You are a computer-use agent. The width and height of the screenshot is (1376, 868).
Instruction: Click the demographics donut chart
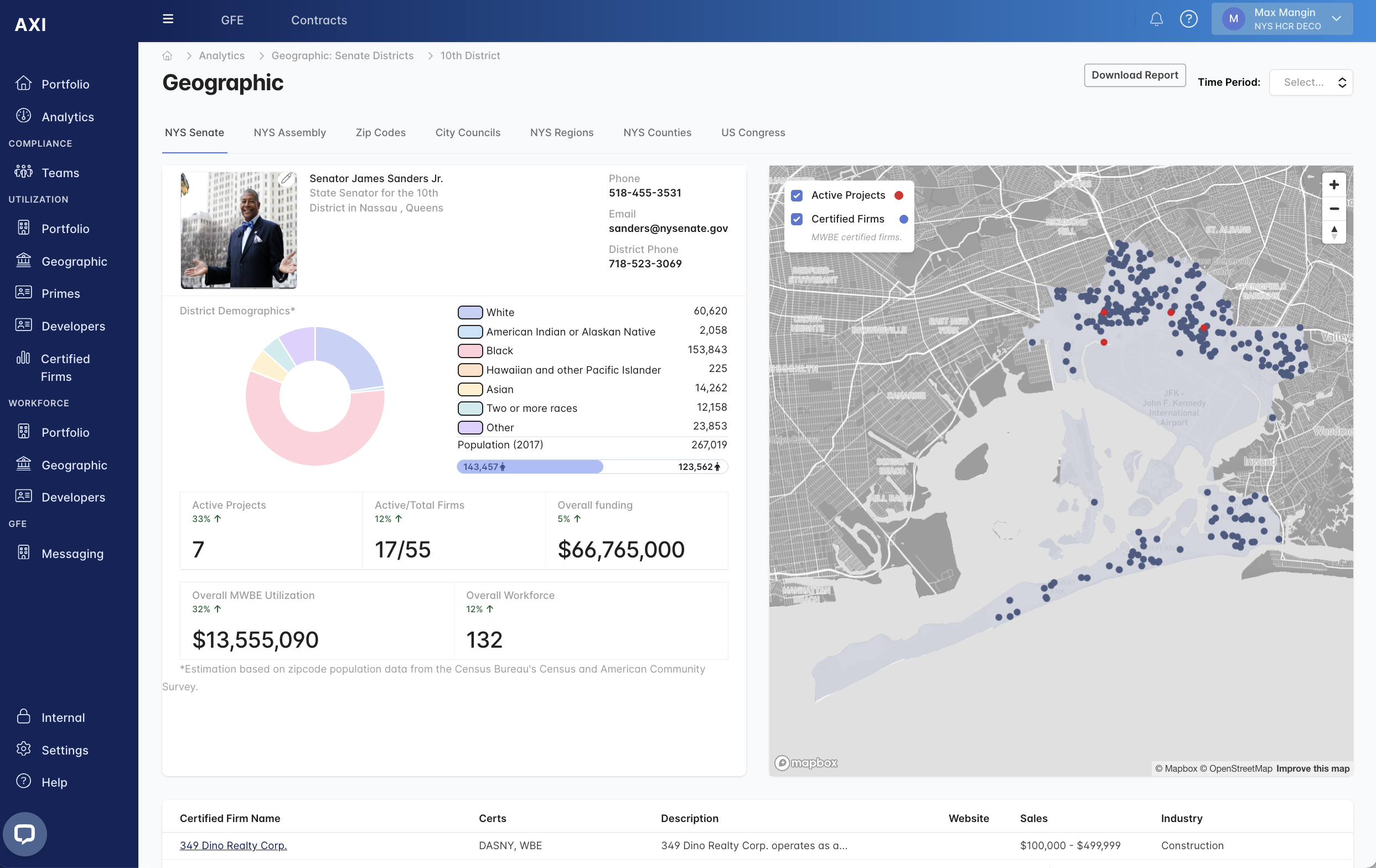pyautogui.click(x=315, y=396)
